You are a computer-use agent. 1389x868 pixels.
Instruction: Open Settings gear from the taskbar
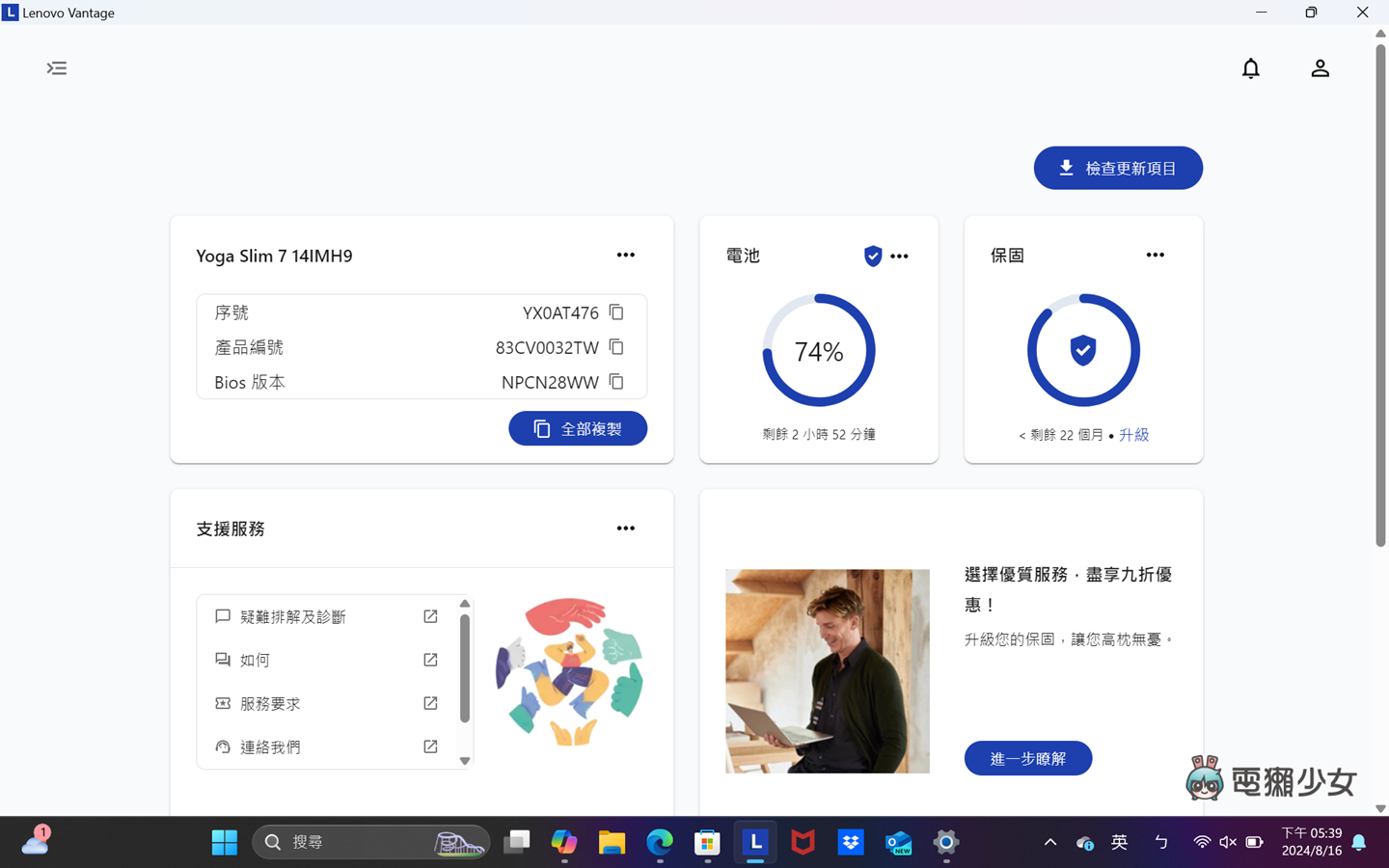pos(946,842)
